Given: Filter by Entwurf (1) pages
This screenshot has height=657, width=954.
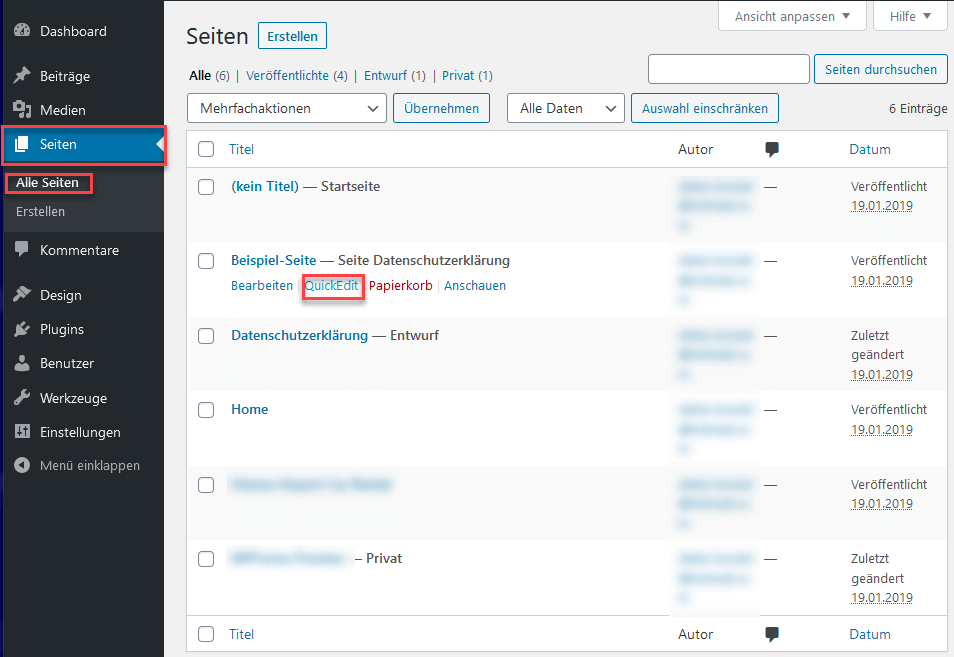Looking at the screenshot, I should 395,75.
